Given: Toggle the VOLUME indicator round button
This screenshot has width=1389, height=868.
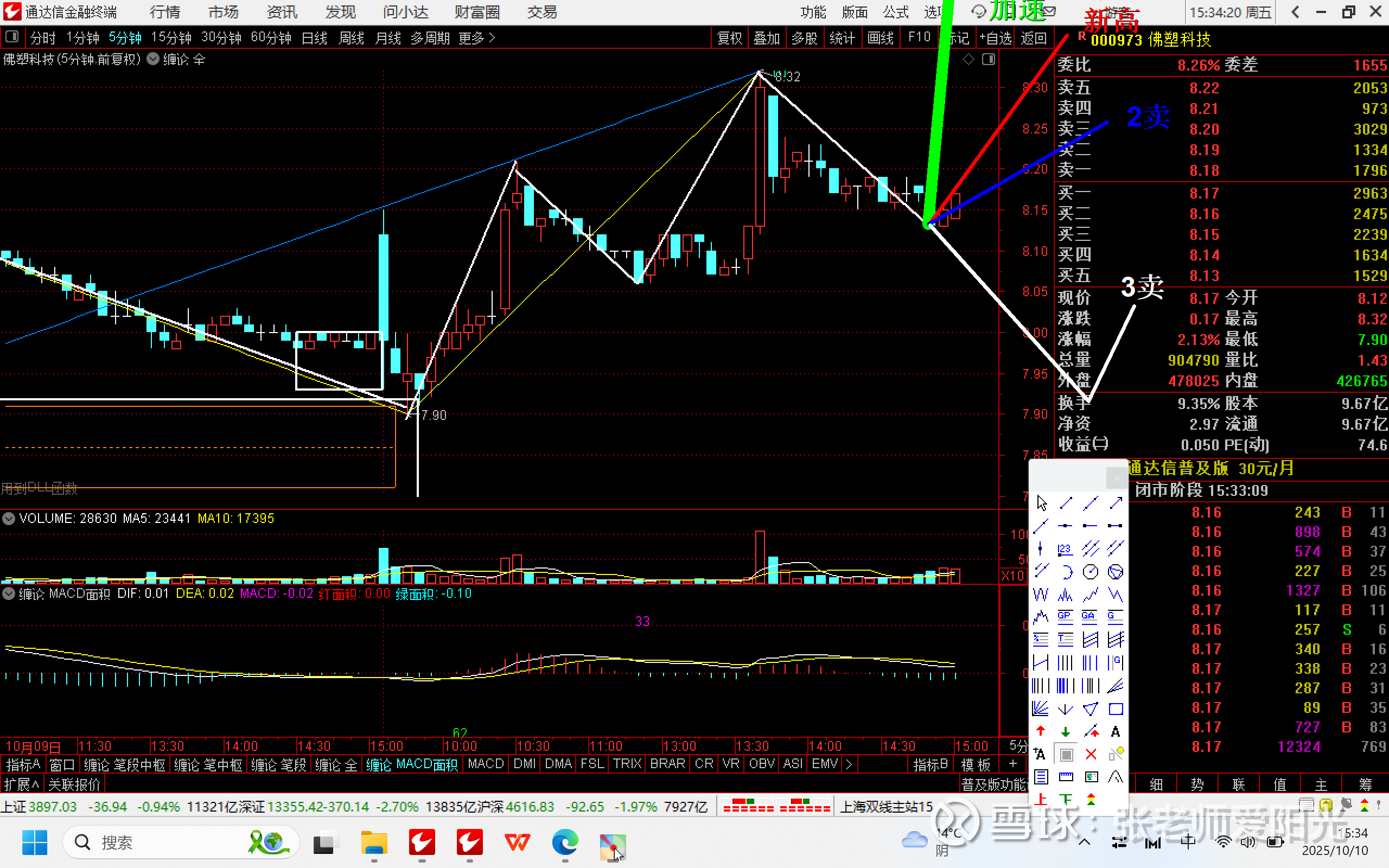Looking at the screenshot, I should point(9,519).
